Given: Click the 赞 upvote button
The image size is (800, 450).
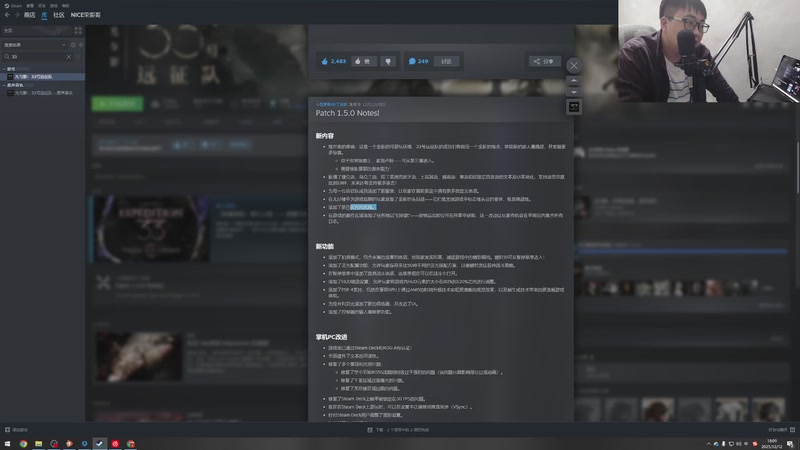Looking at the screenshot, I should (x=363, y=61).
